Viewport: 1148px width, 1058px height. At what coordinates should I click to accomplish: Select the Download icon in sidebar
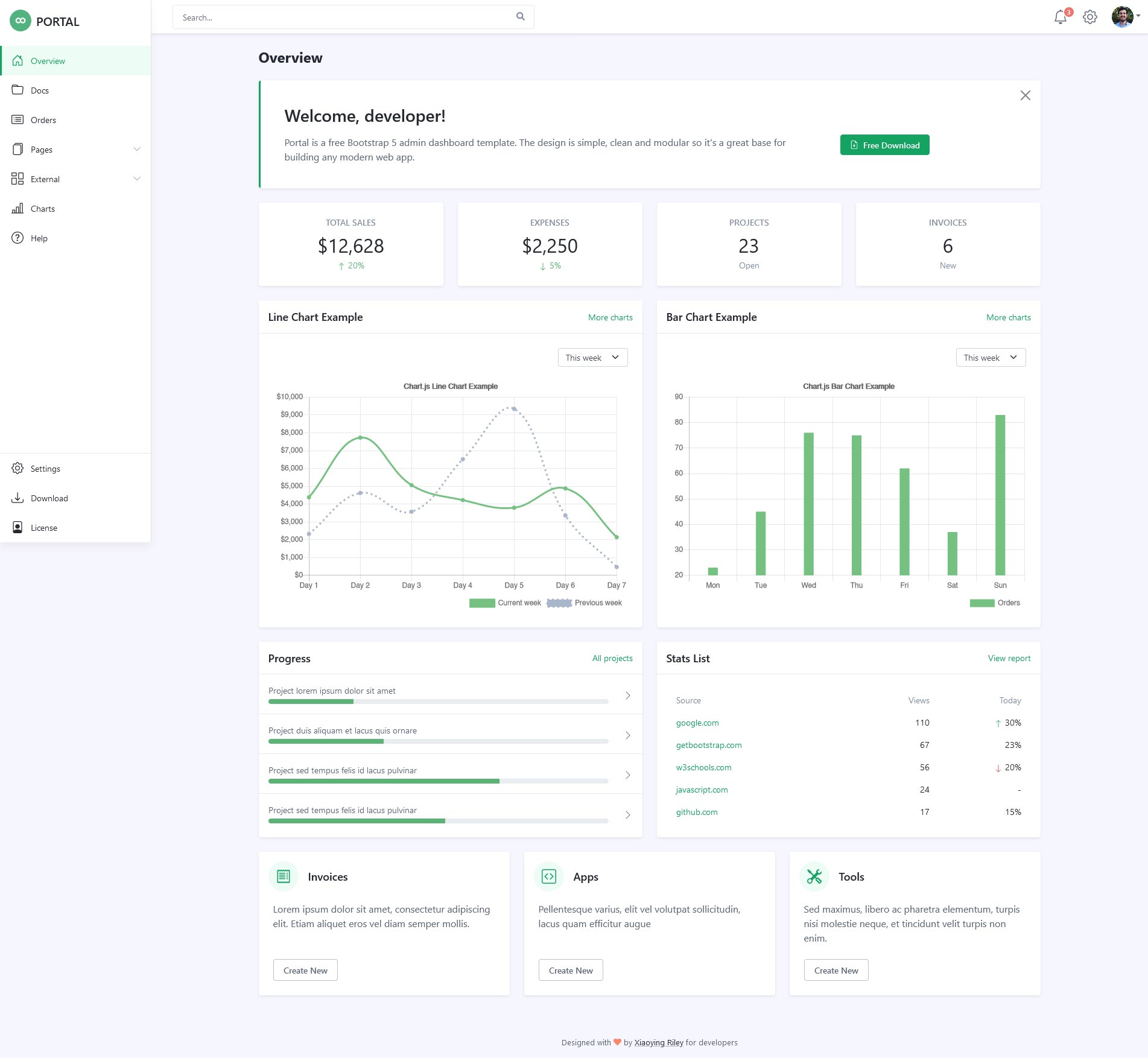pos(18,498)
